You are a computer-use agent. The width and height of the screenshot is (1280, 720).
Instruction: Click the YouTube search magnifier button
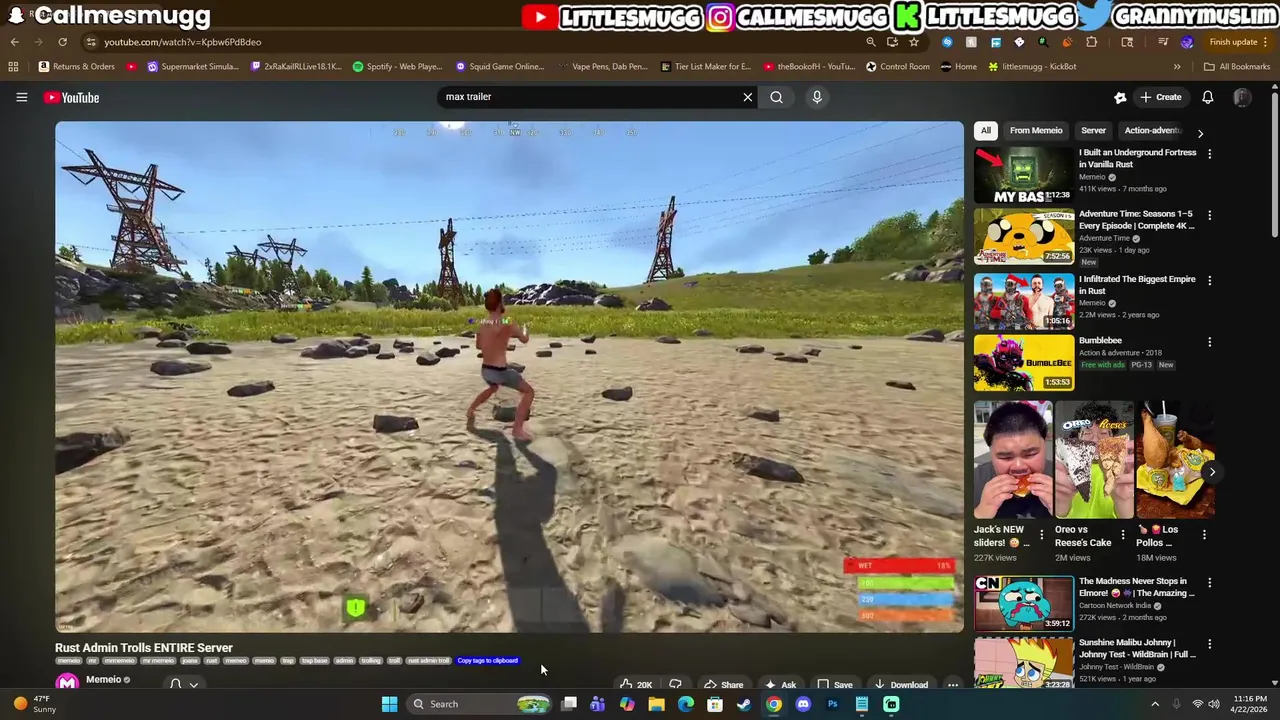tap(776, 97)
